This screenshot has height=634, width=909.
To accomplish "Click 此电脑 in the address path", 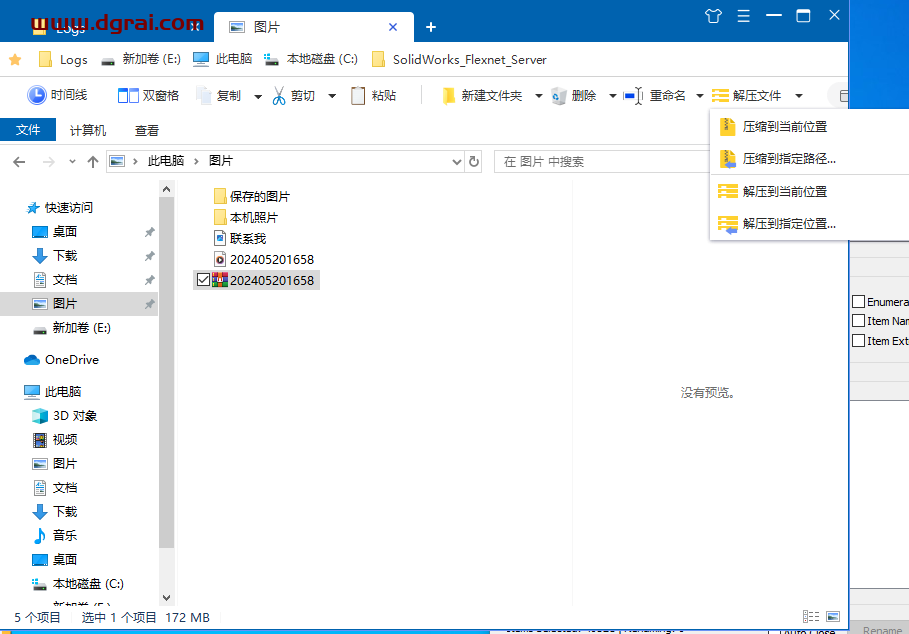I will pyautogui.click(x=166, y=161).
